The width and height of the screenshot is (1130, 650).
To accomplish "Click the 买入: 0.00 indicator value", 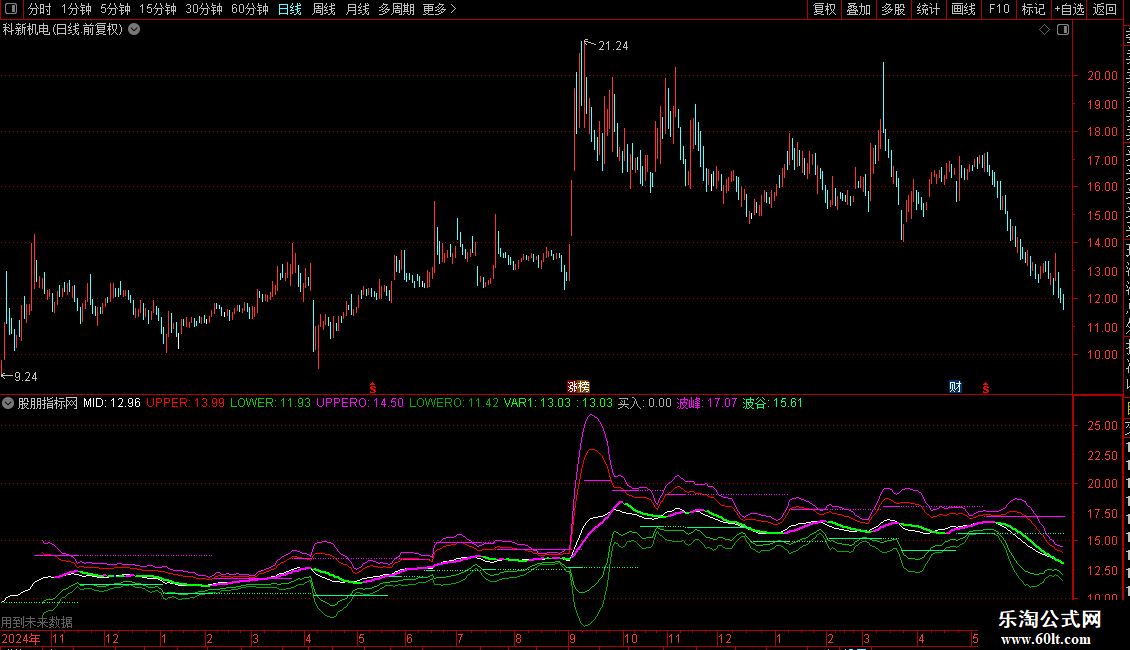I will pos(644,403).
